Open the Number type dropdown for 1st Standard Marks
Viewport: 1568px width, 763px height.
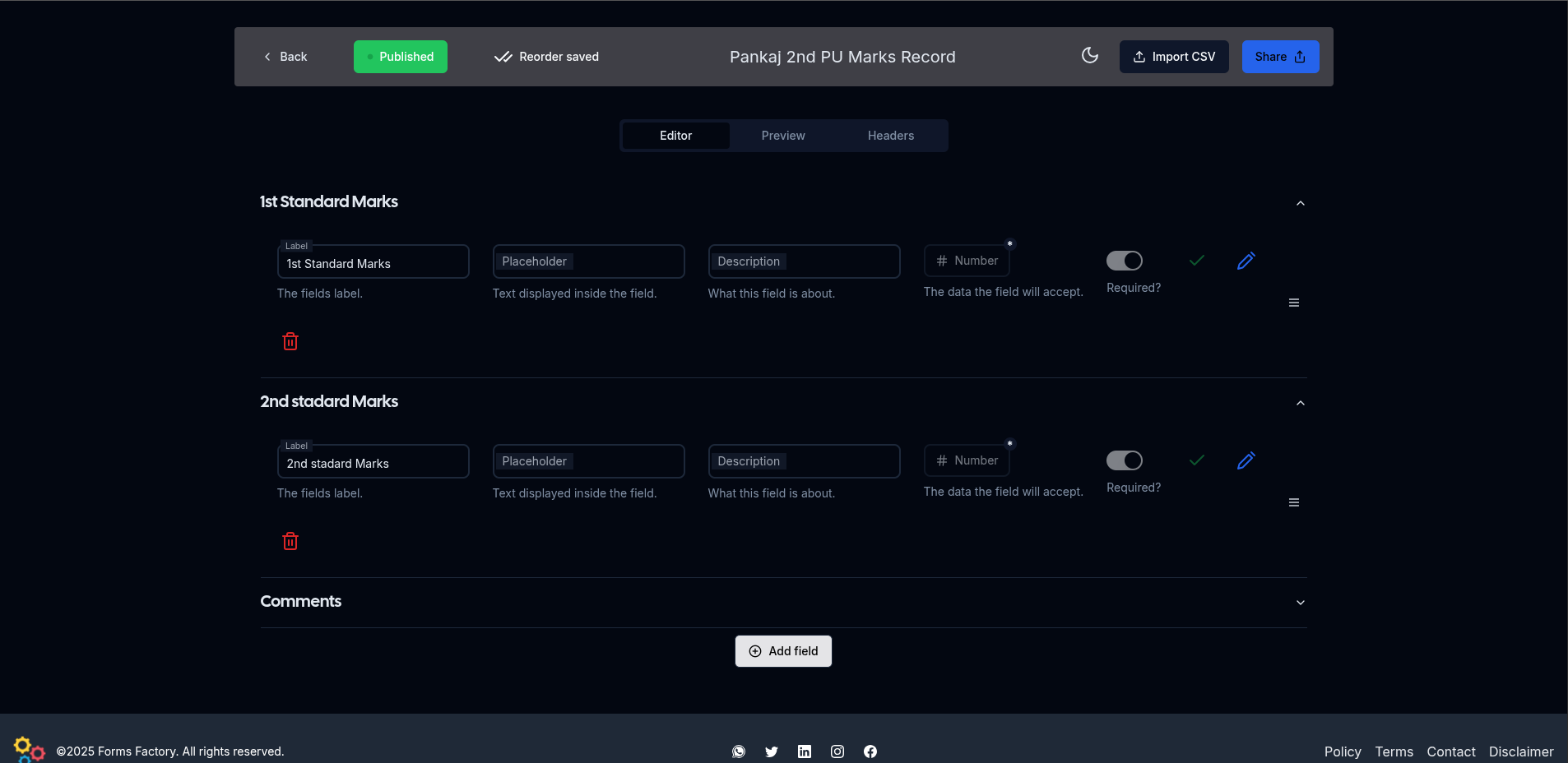coord(966,261)
